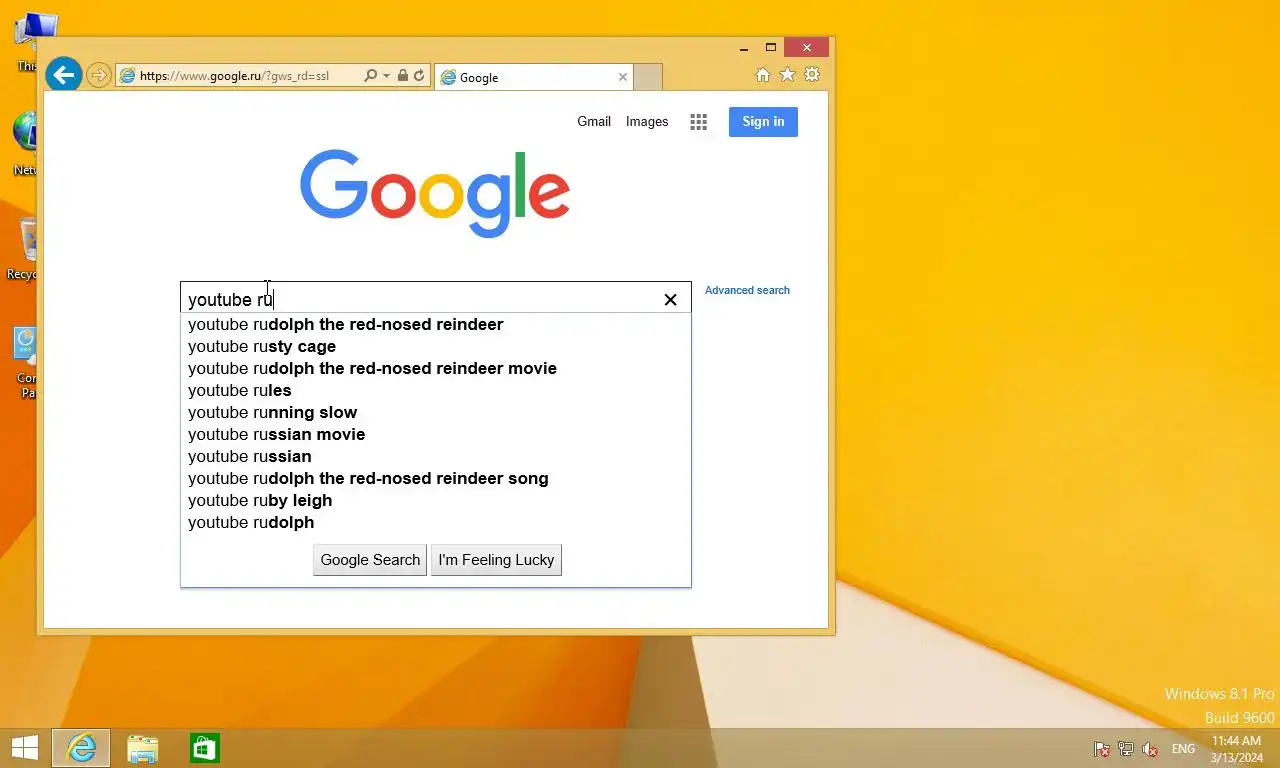
Task: Select suggestion 'youtube rusty cage'
Action: coord(435,346)
